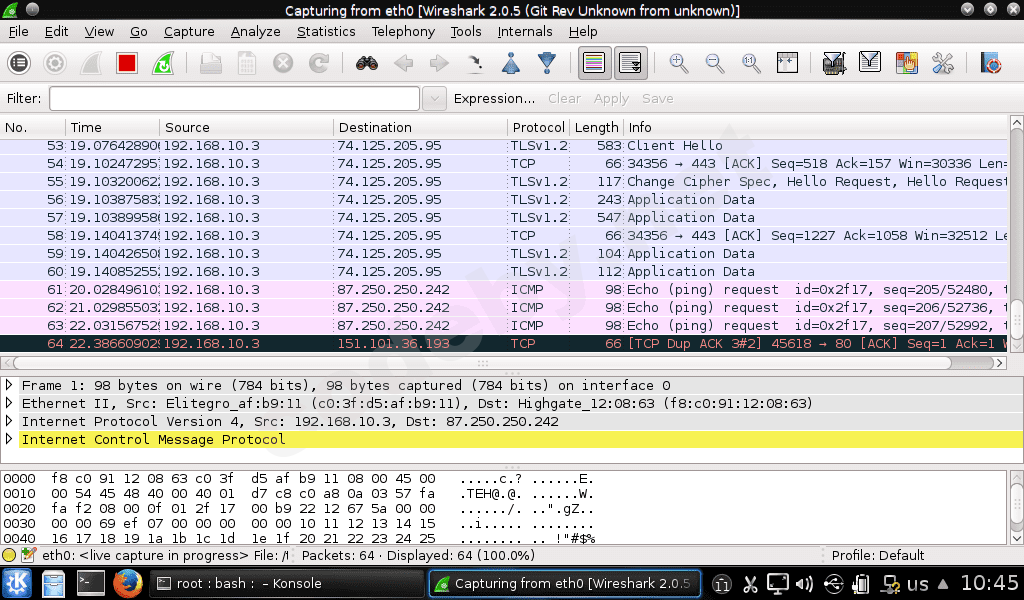Expand the Ethernet II tree row

tap(10, 404)
